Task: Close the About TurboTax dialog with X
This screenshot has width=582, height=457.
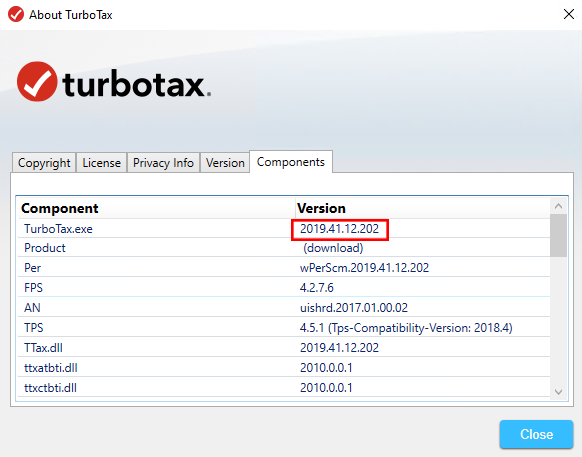Action: (569, 14)
